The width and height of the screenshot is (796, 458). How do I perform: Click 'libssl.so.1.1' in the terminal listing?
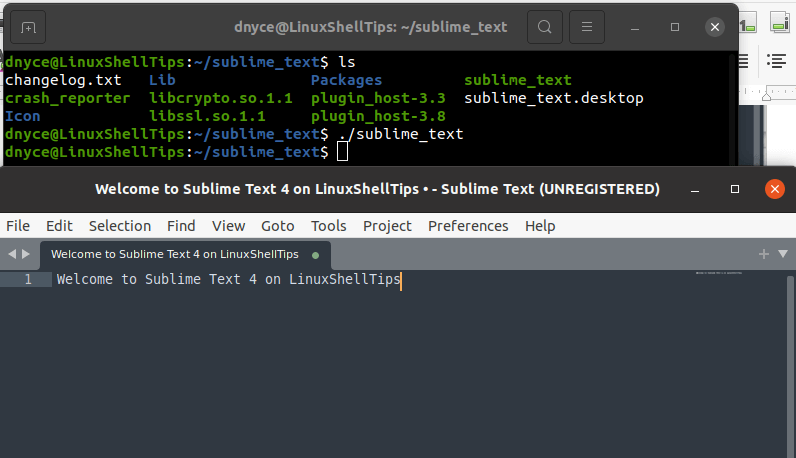207,116
